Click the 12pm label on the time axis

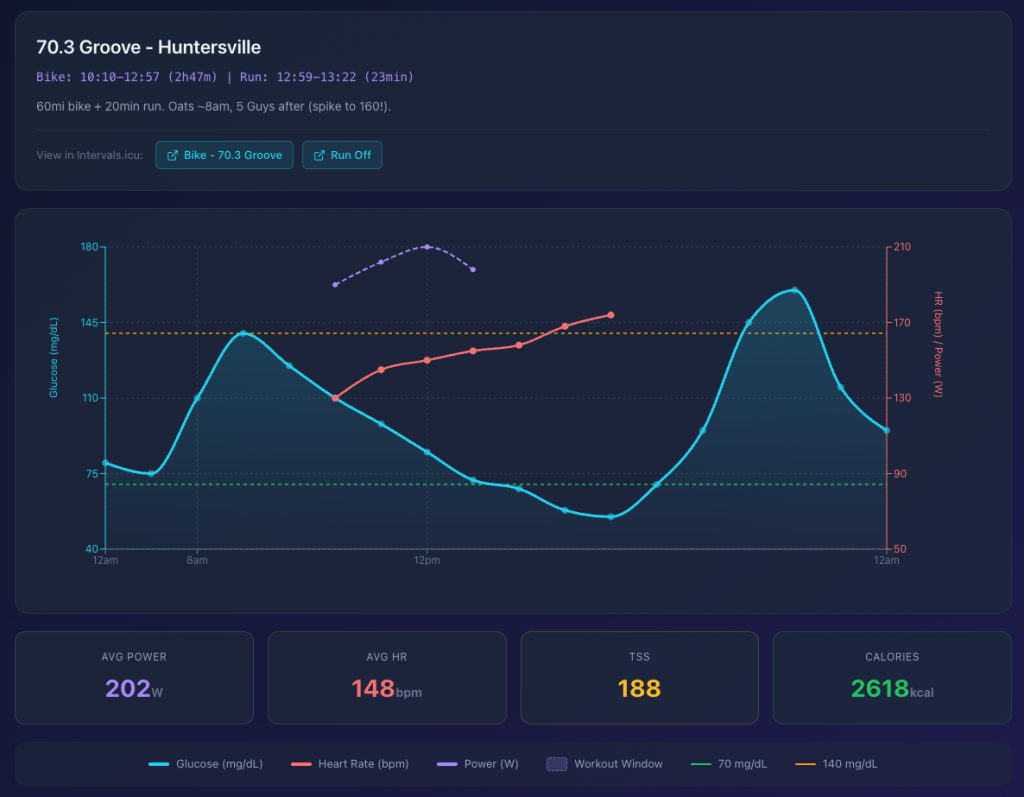pos(427,561)
